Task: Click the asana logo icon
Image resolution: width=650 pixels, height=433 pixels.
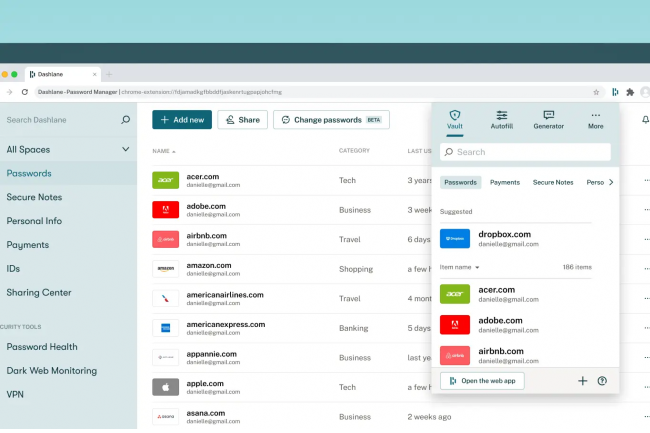Action: [165, 416]
